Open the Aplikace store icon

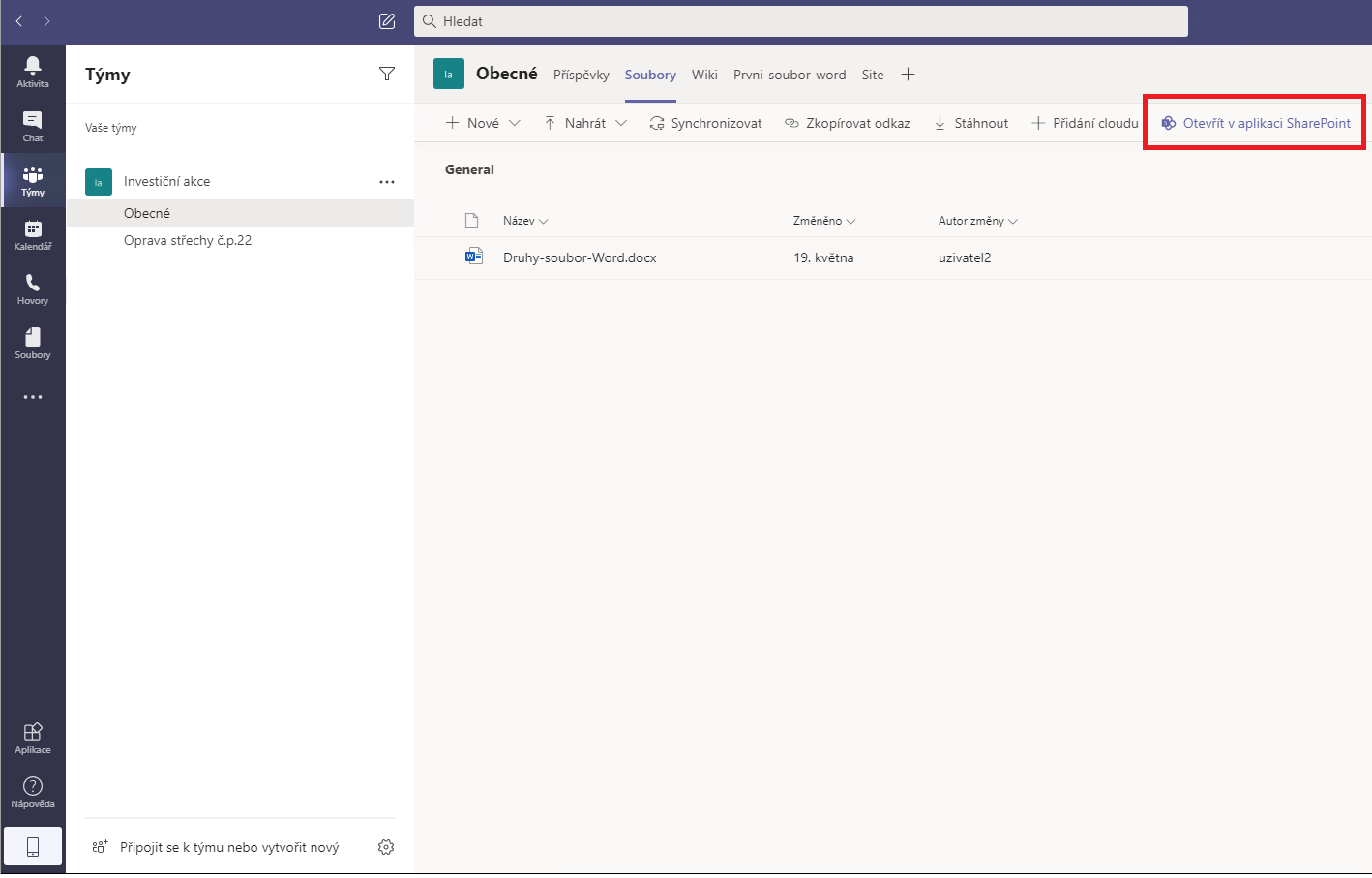pyautogui.click(x=33, y=738)
